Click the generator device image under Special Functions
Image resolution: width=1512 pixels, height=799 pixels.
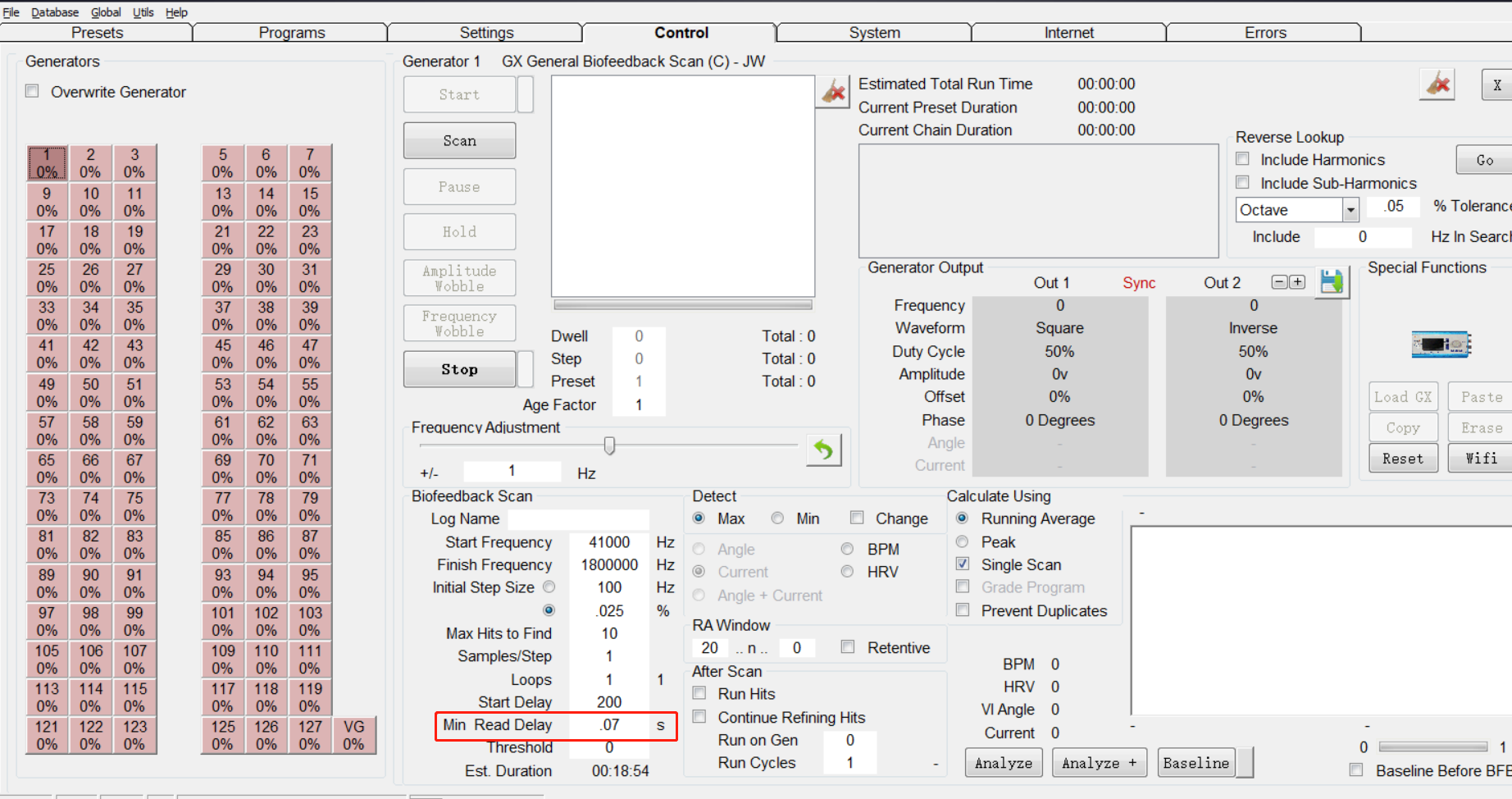tap(1441, 344)
